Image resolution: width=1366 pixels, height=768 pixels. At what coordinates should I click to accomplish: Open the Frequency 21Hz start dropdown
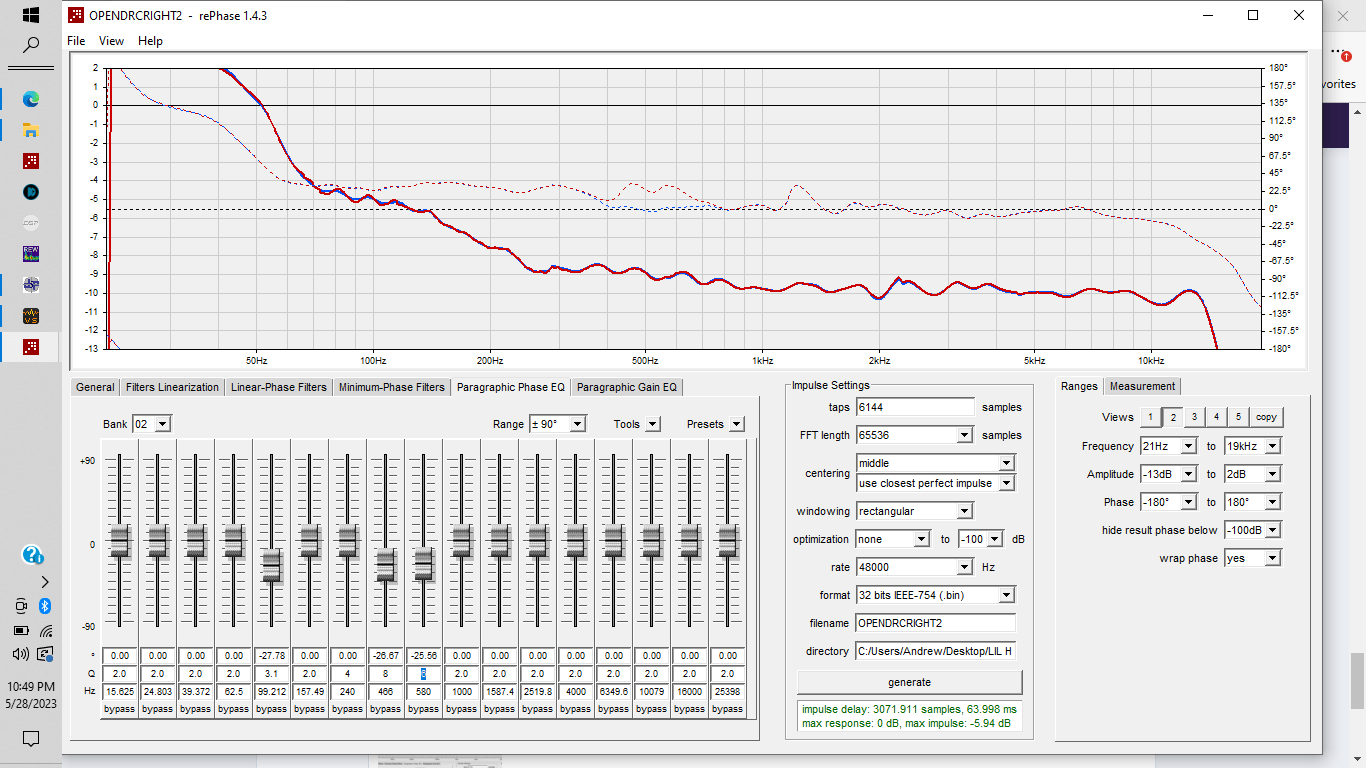click(x=1188, y=446)
